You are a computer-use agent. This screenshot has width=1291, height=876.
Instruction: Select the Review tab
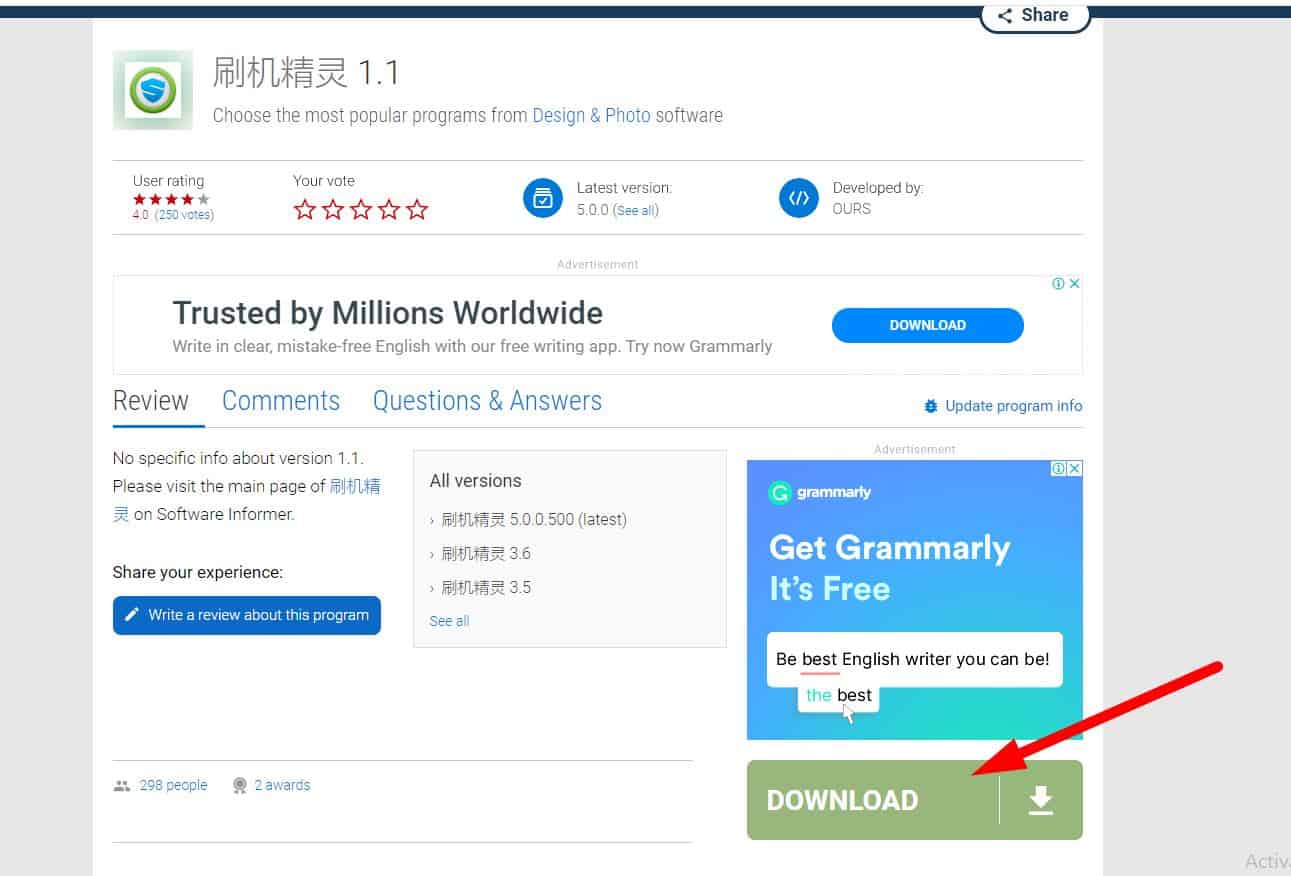click(x=151, y=401)
